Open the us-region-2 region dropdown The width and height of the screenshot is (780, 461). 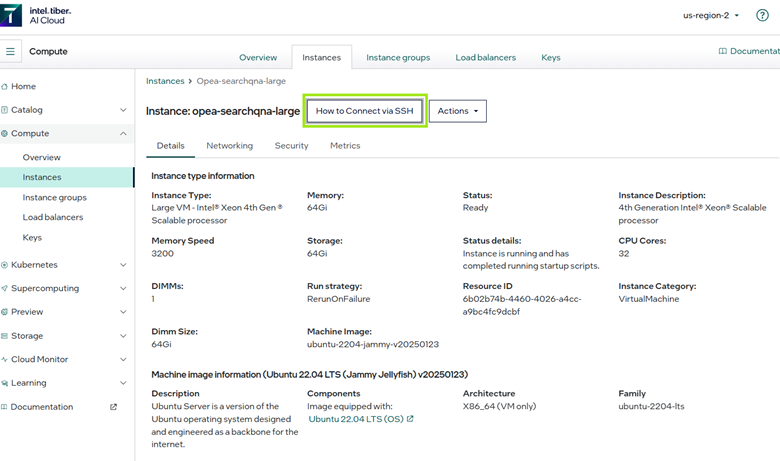click(711, 16)
